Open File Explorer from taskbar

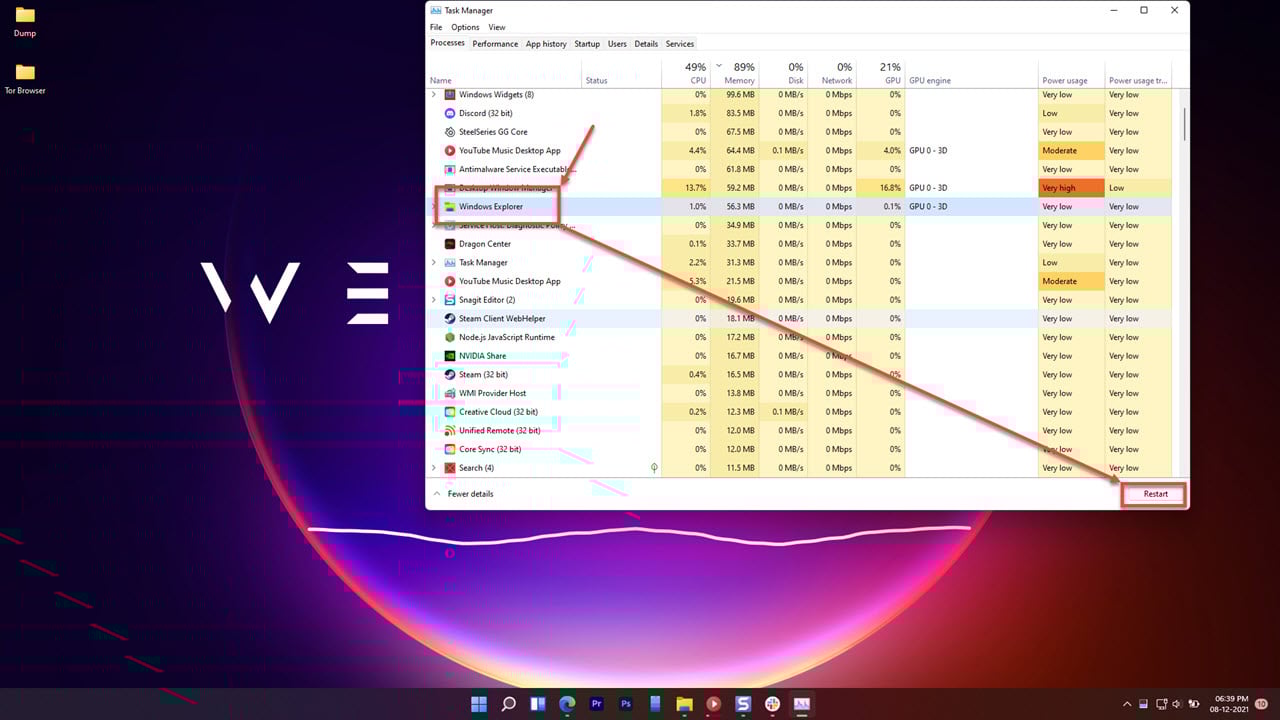(685, 704)
